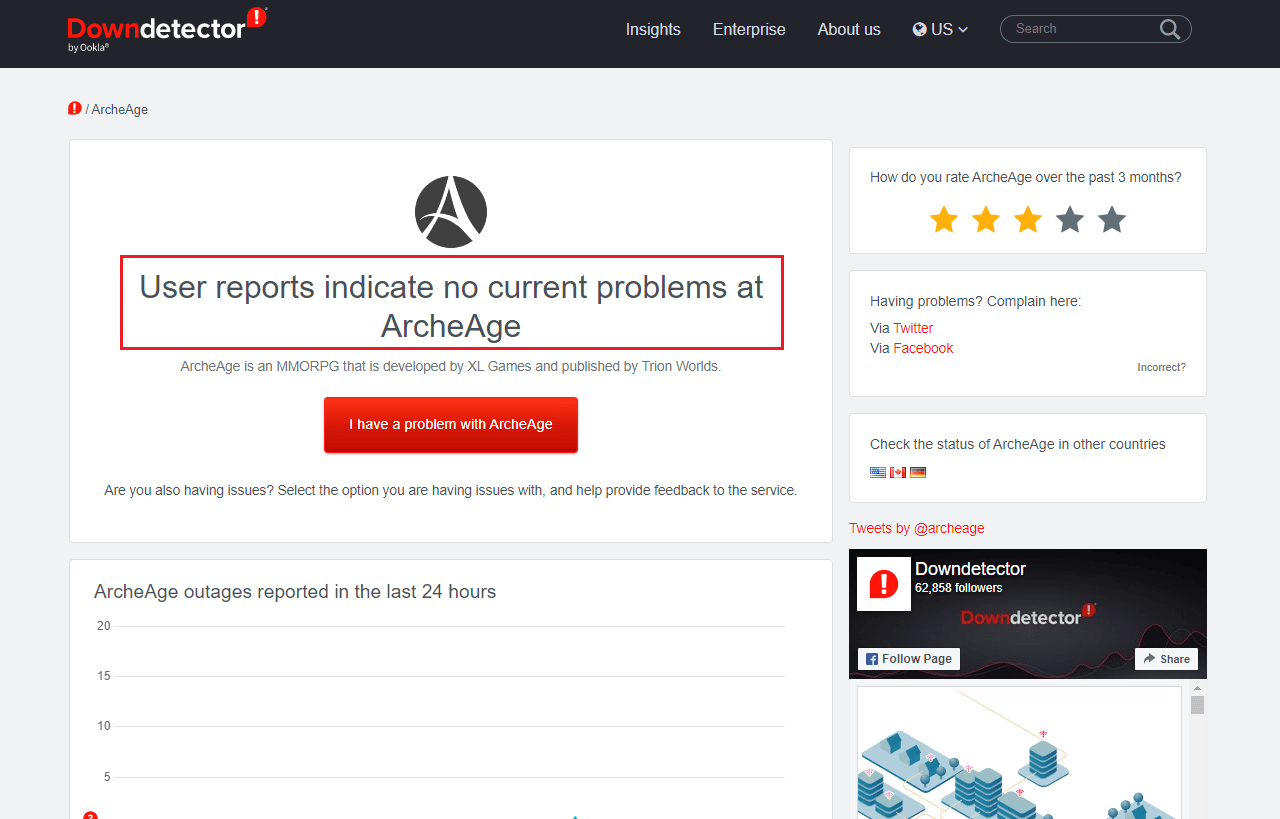
Task: Click 'ArcheAge outages reported in the last 24 hours'
Action: [x=295, y=592]
